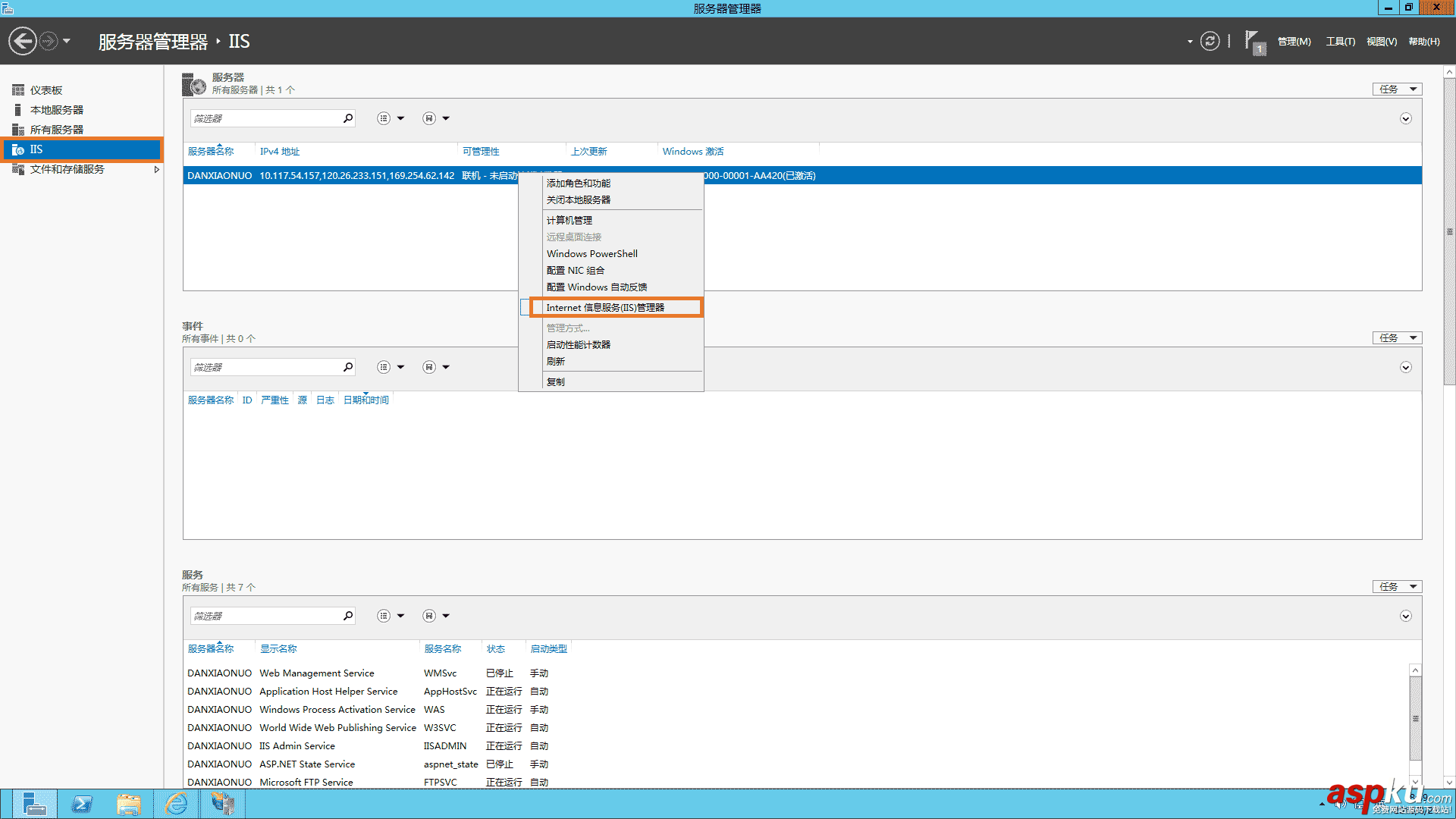Open PowerShell from the taskbar
This screenshot has width=1456, height=819.
point(82,804)
